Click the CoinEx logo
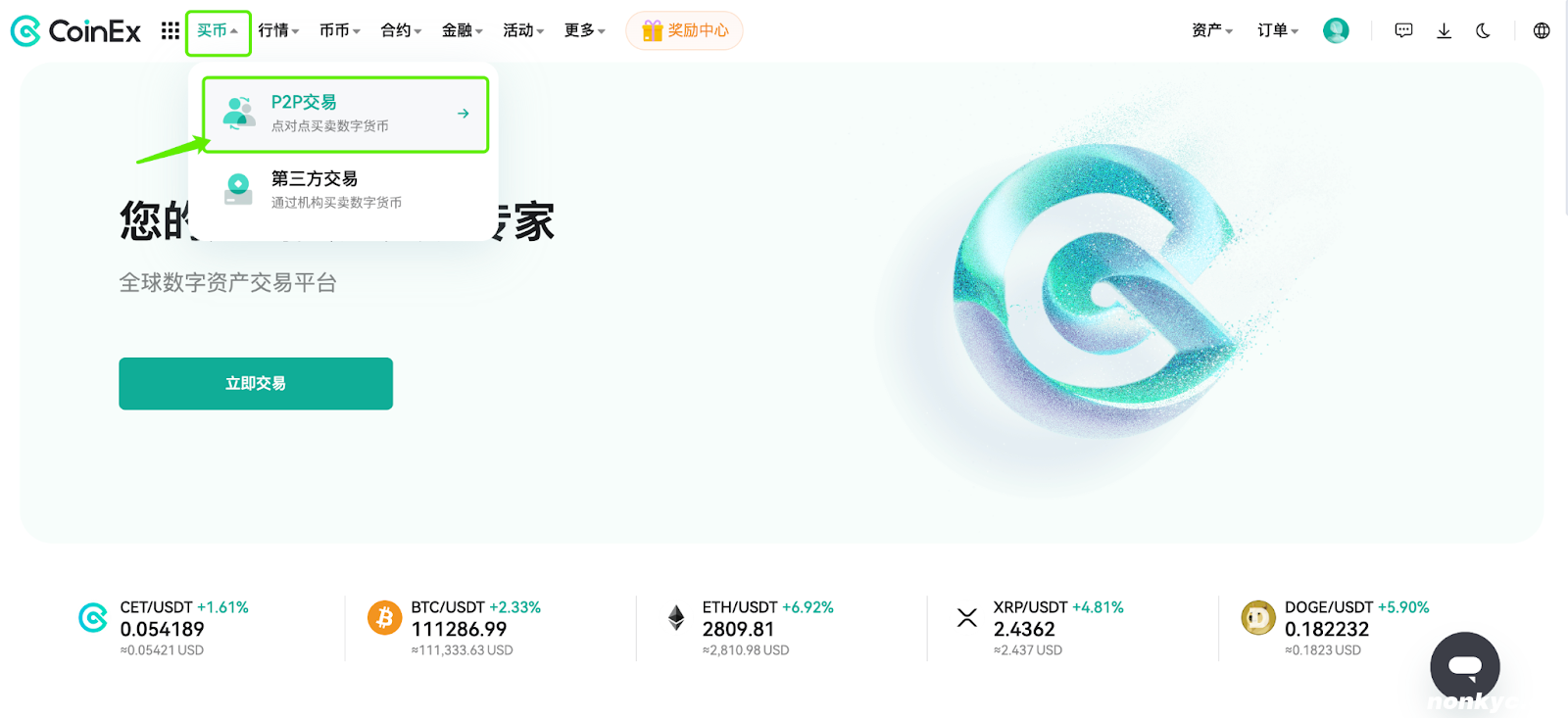The width and height of the screenshot is (1568, 718). (75, 31)
